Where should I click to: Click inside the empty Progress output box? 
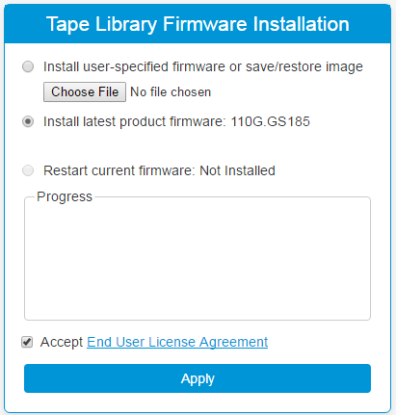197,260
